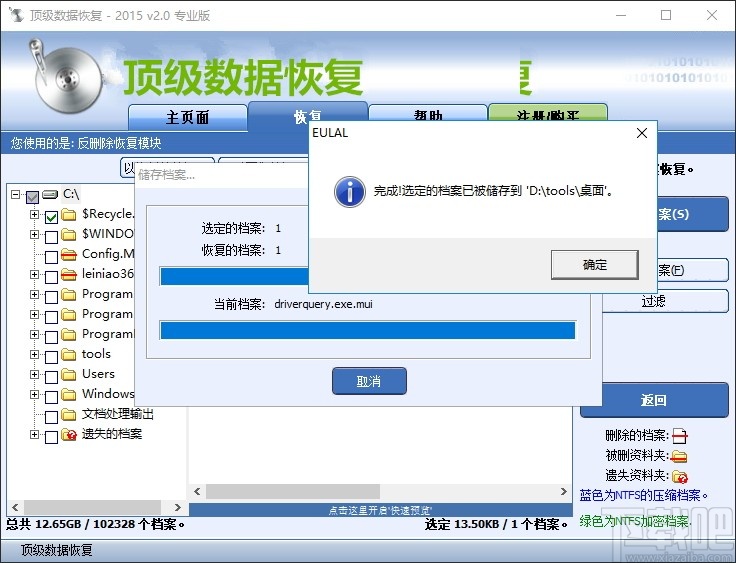Click file list right scroll arrow

pyautogui.click(x=564, y=492)
